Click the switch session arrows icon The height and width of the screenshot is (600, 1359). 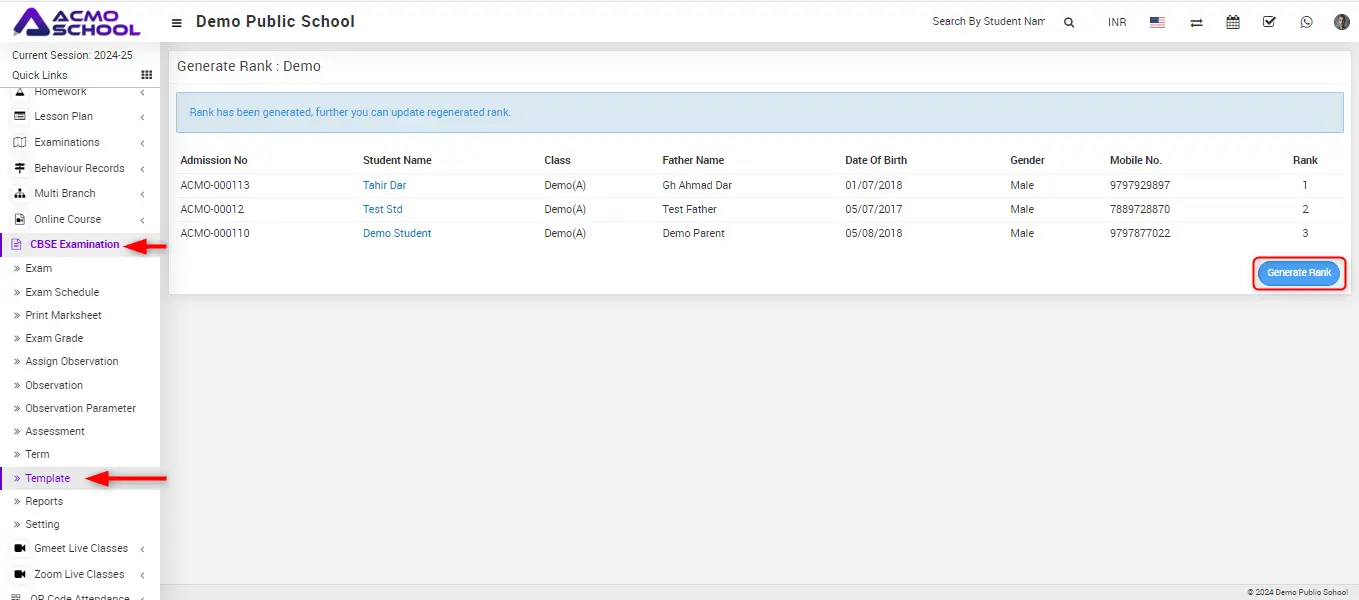click(x=1196, y=22)
